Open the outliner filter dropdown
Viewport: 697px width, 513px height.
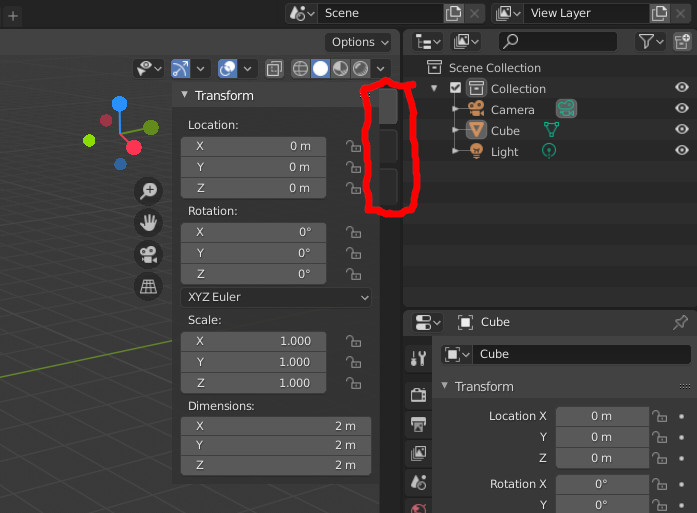651,42
